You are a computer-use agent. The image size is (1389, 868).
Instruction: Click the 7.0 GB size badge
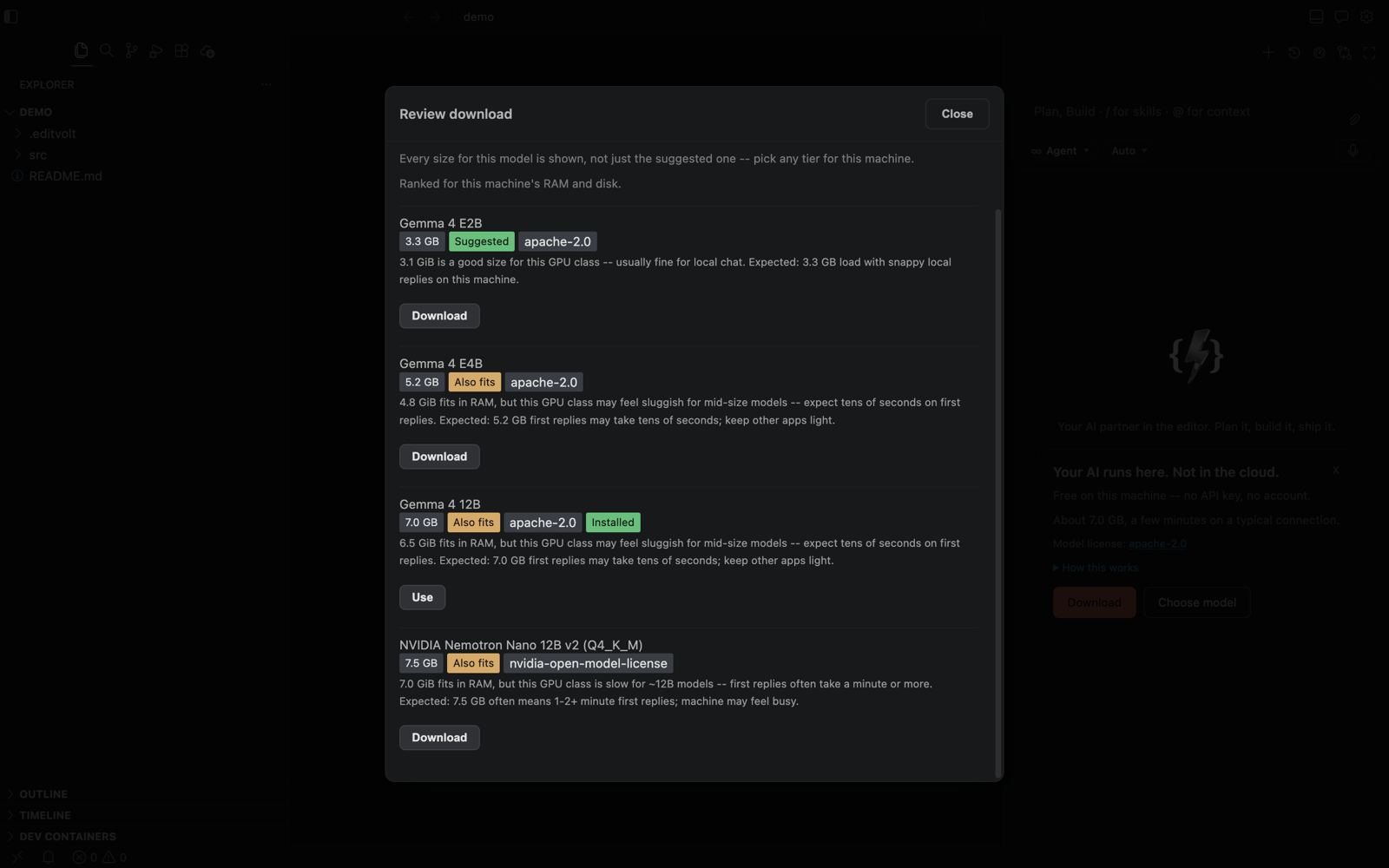click(x=421, y=523)
